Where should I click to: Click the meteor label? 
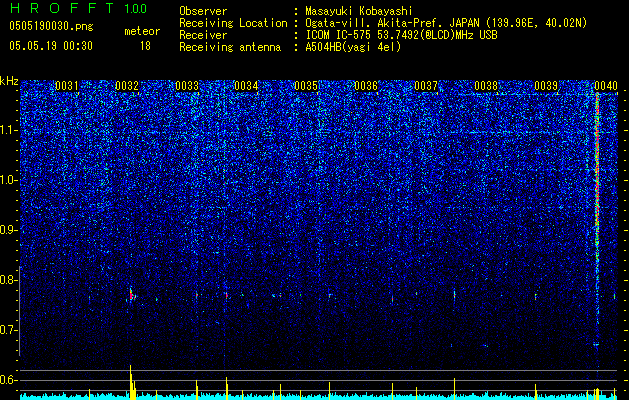142,31
